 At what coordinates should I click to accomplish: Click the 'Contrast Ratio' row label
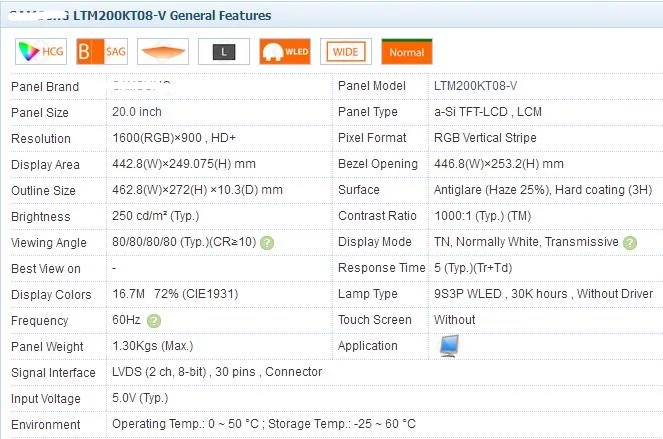[x=377, y=216]
